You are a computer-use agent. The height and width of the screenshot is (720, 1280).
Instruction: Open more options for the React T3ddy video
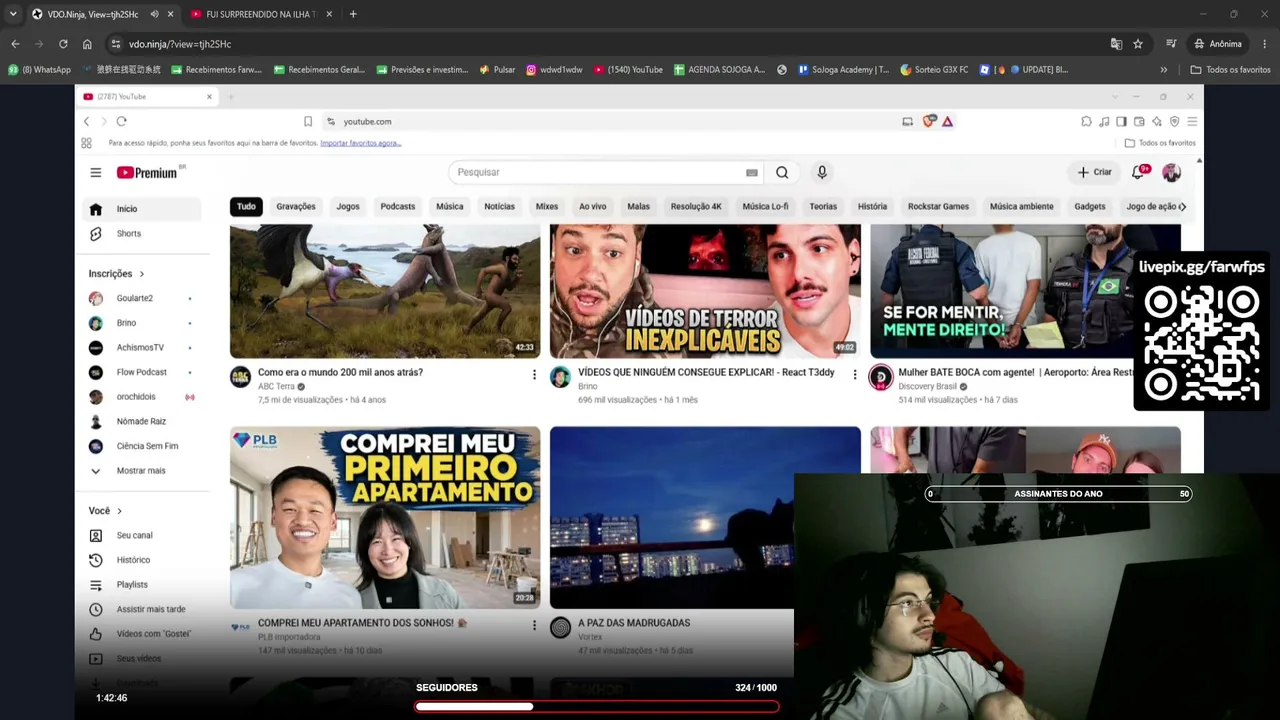(x=854, y=375)
